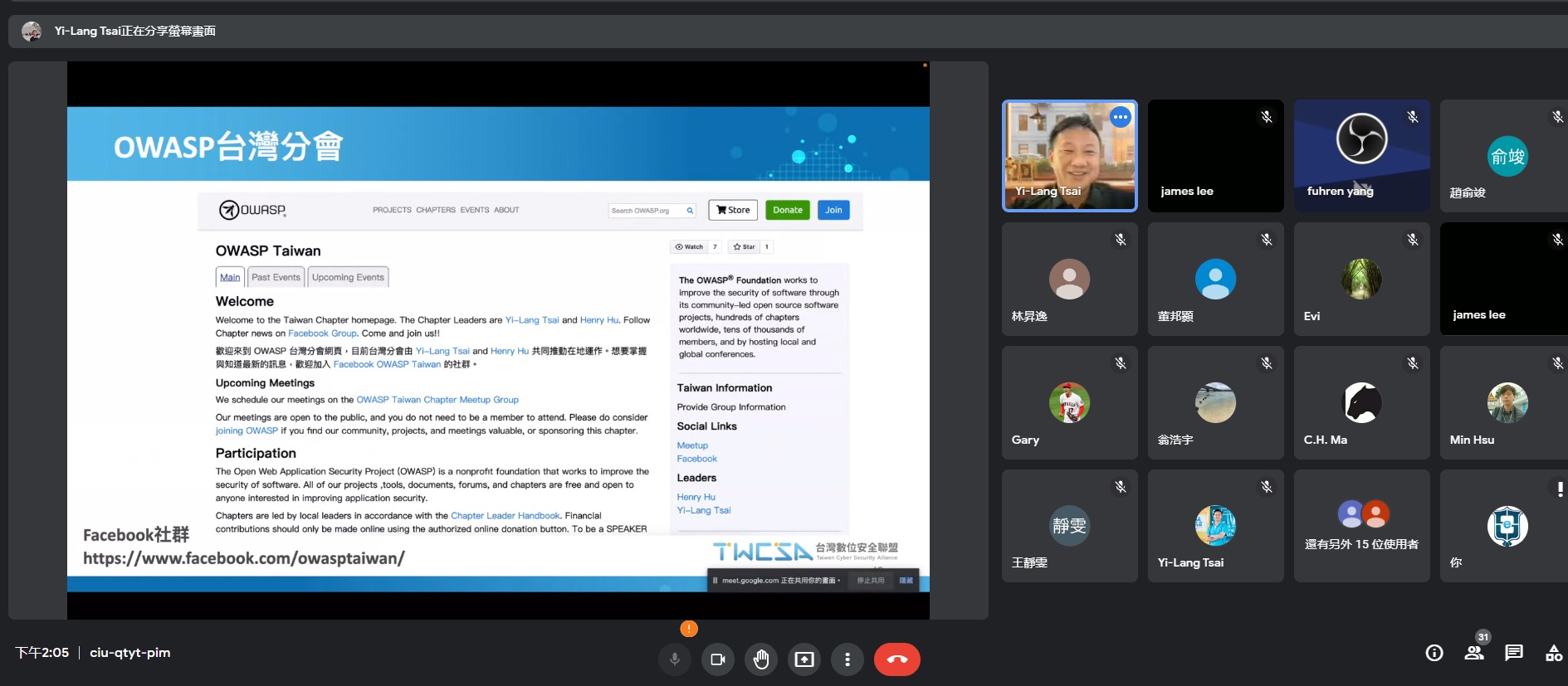This screenshot has height=686, width=1568.
Task: Click the muted mic icon on 林昇逸 tile
Action: (x=1121, y=240)
